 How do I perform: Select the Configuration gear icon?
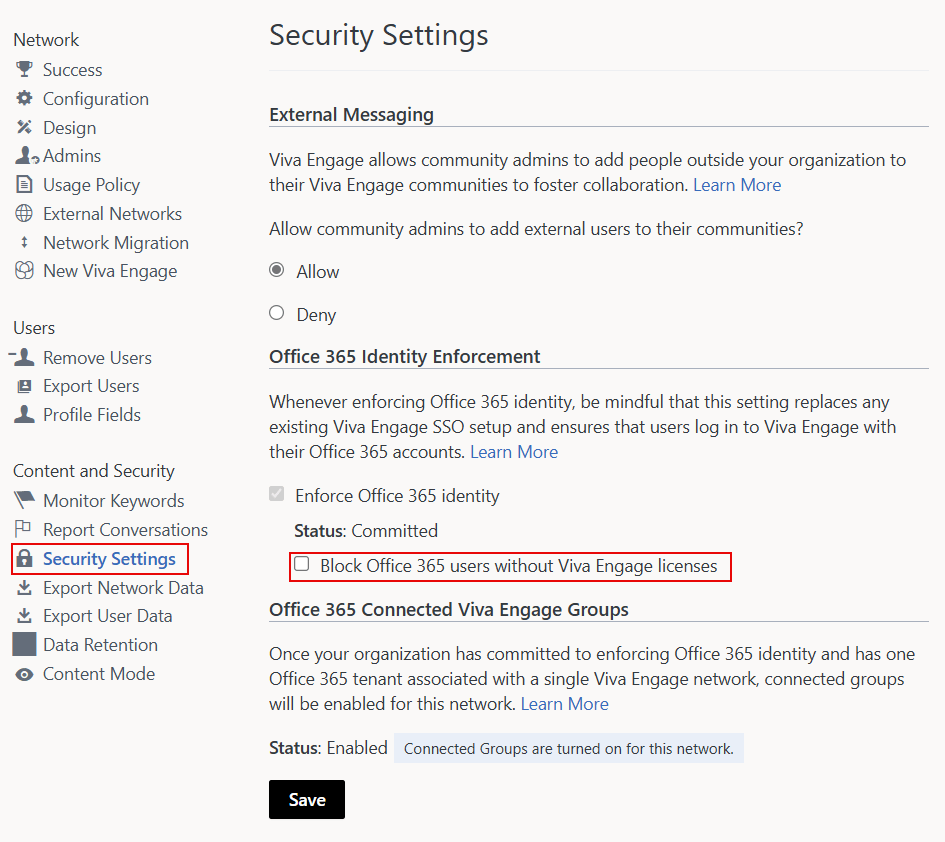26,98
